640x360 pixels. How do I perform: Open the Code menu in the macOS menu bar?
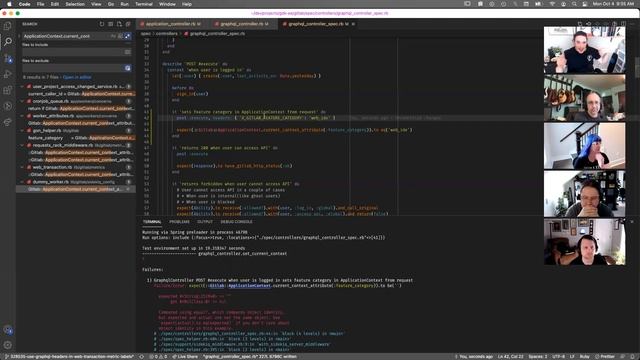24,4
